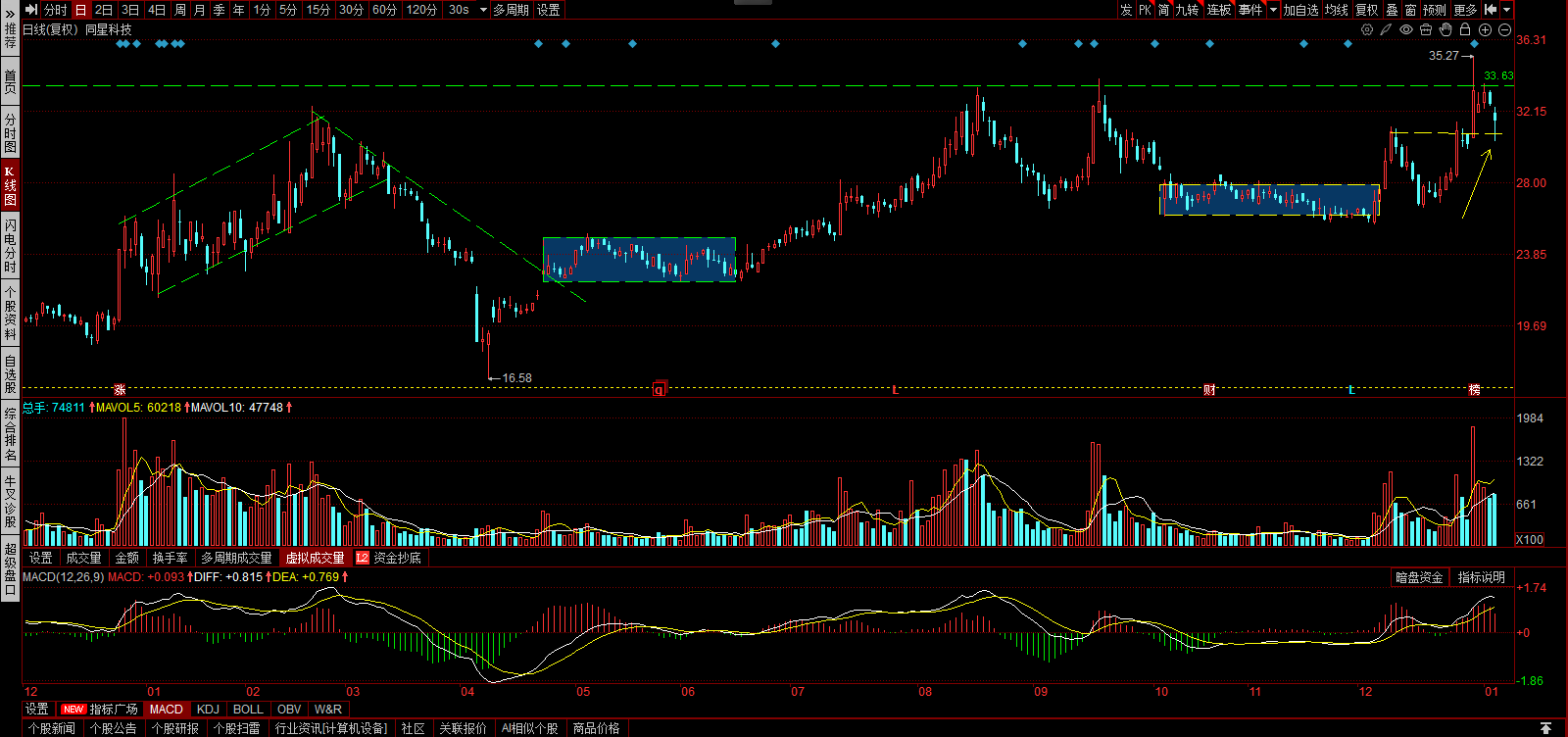Toggle the chart lock icon
1568x737 pixels.
pos(1465,29)
